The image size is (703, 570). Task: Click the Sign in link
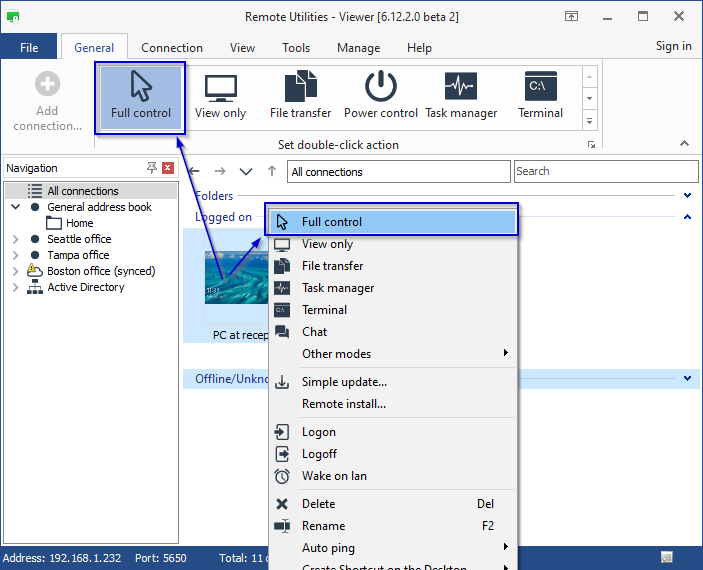673,46
